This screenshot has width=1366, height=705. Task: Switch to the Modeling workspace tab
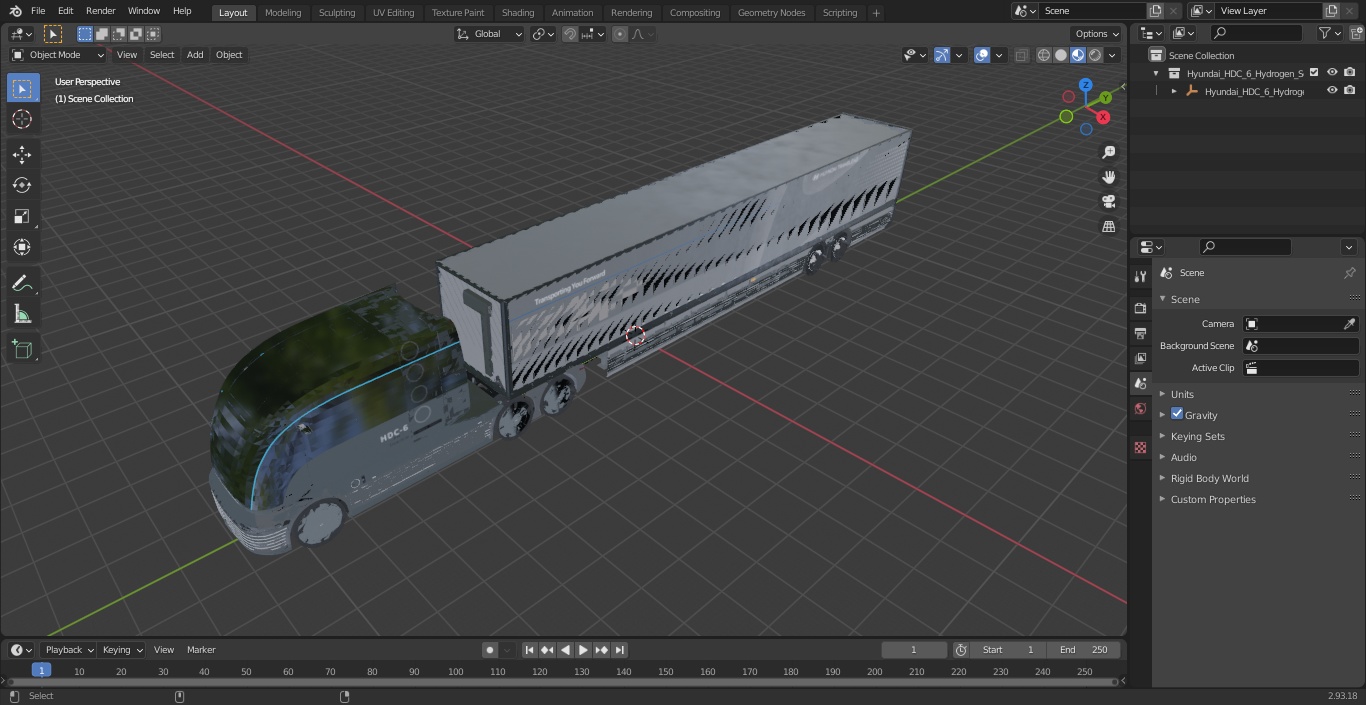(283, 13)
